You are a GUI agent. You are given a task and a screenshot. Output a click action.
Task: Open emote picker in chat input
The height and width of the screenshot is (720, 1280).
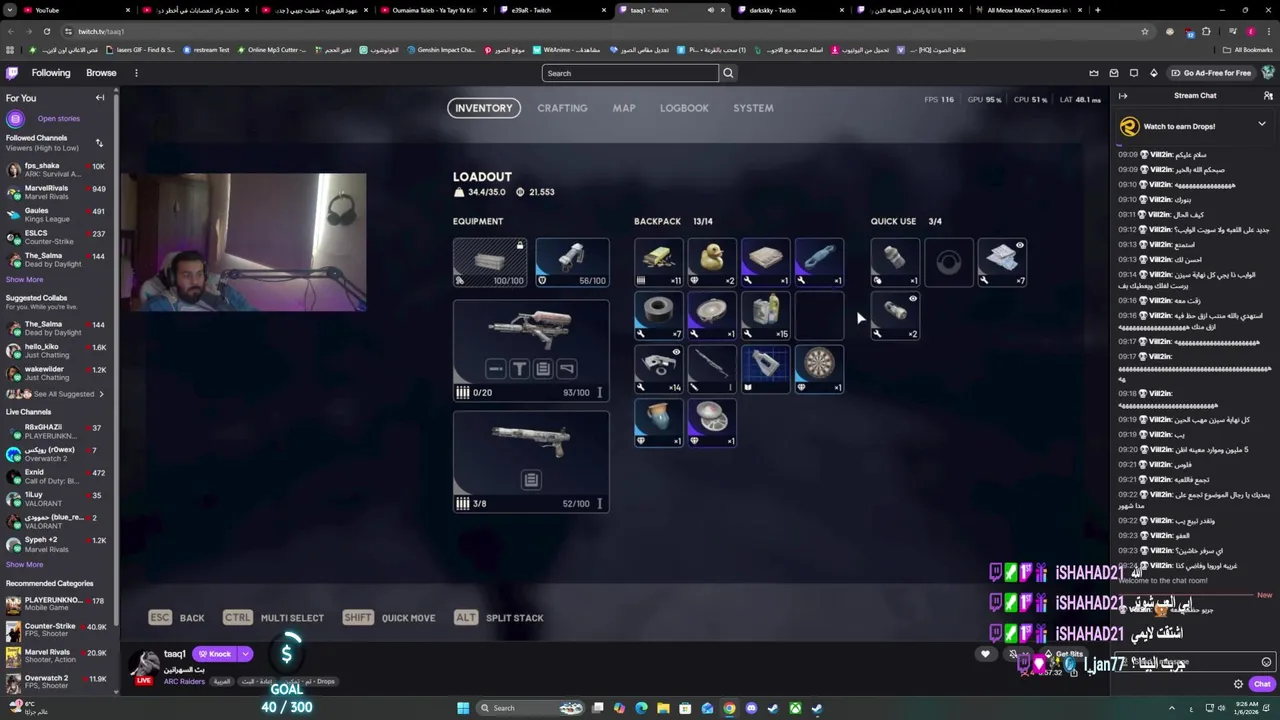click(x=1266, y=662)
